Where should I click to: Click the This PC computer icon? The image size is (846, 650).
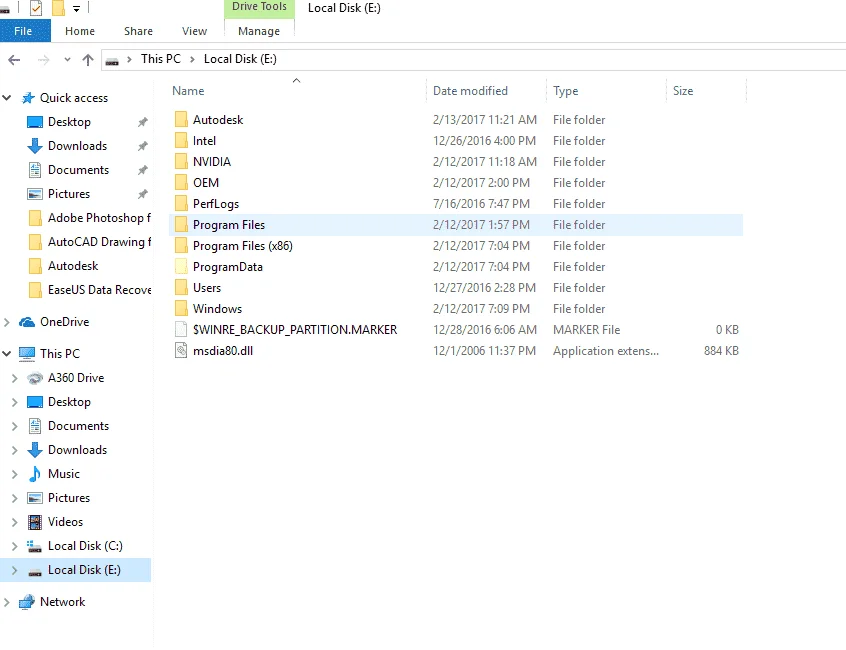(x=27, y=354)
